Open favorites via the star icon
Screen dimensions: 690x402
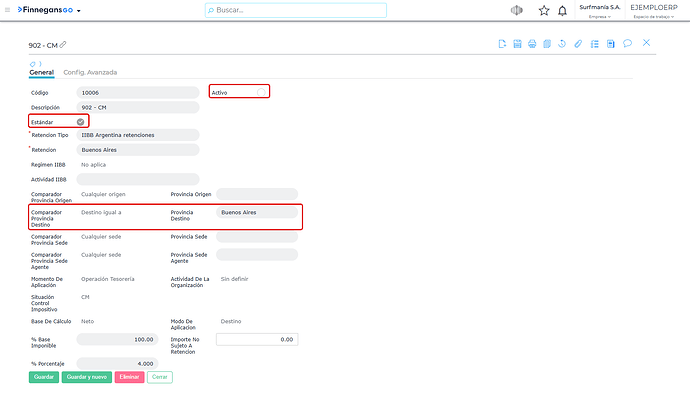pyautogui.click(x=544, y=11)
